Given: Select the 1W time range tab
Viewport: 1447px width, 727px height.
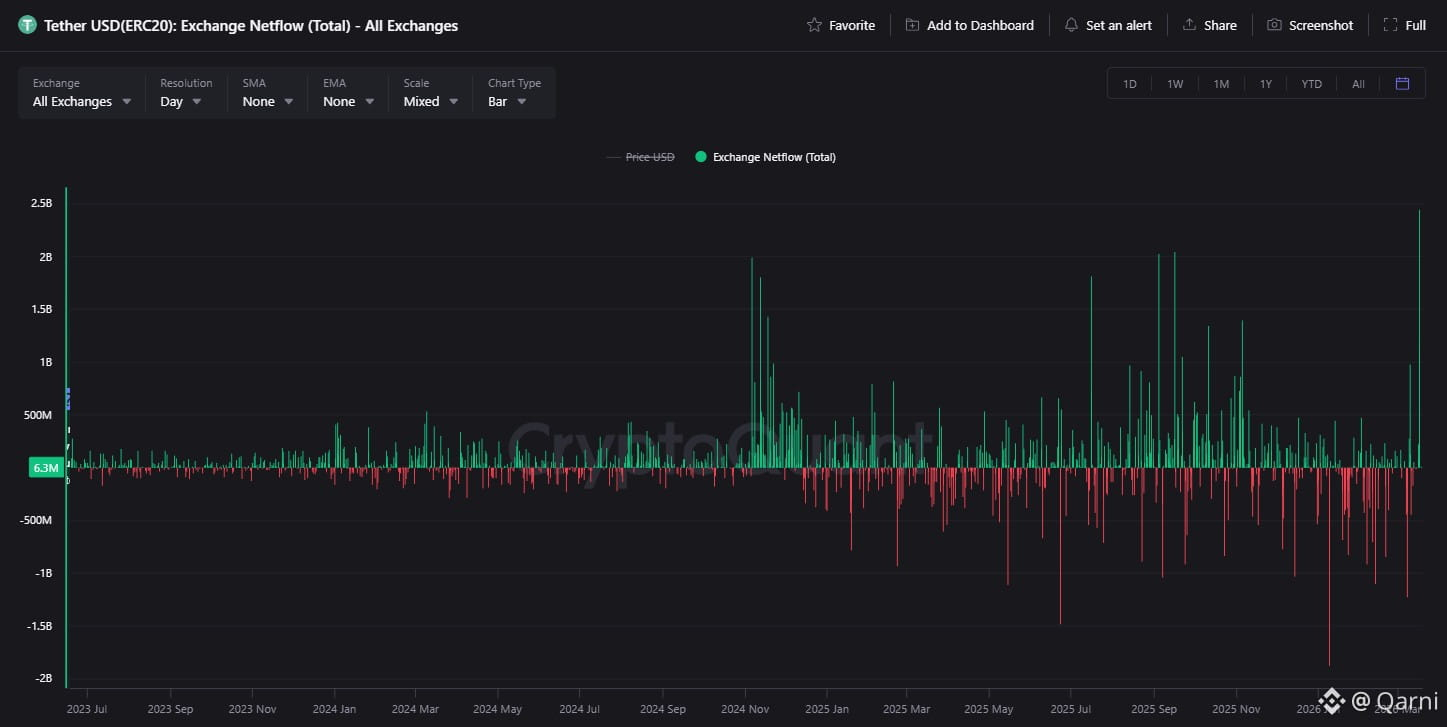Looking at the screenshot, I should click(1175, 84).
